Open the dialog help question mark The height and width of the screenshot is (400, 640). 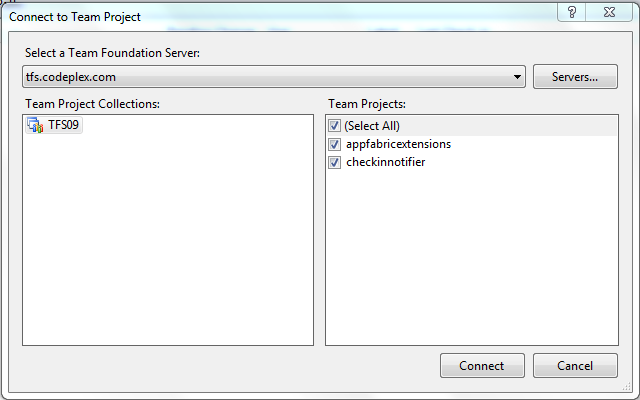coord(572,12)
